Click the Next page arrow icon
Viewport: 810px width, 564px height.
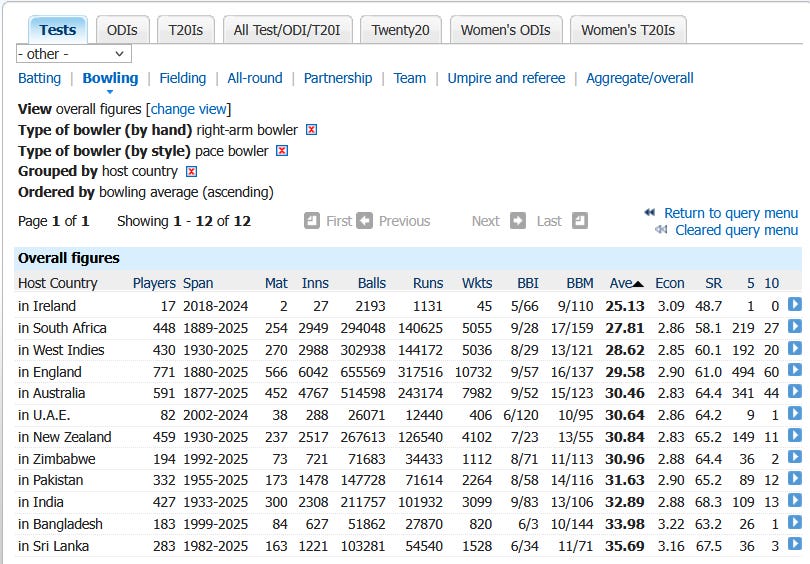[518, 221]
